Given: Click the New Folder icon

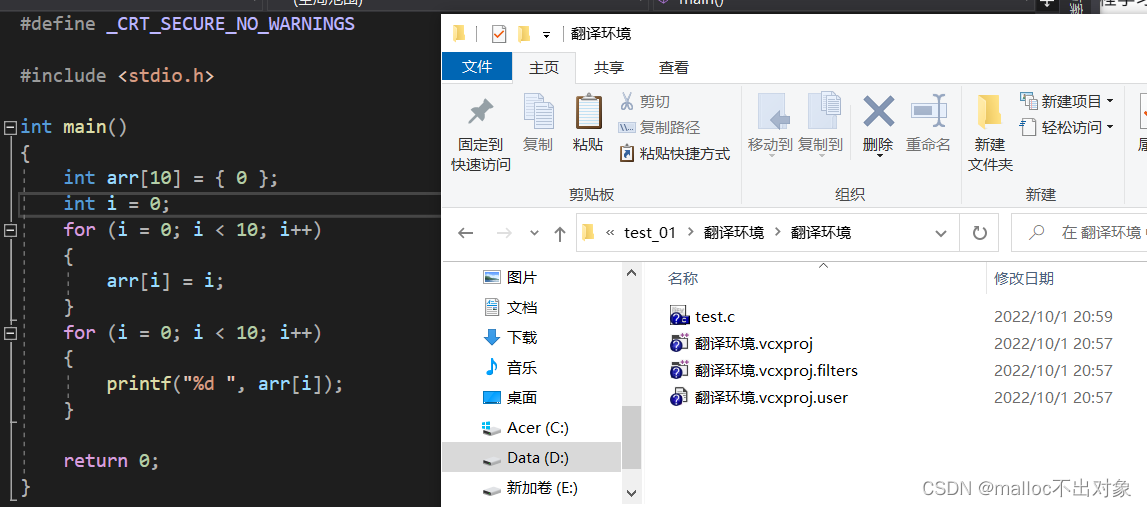Looking at the screenshot, I should point(990,112).
